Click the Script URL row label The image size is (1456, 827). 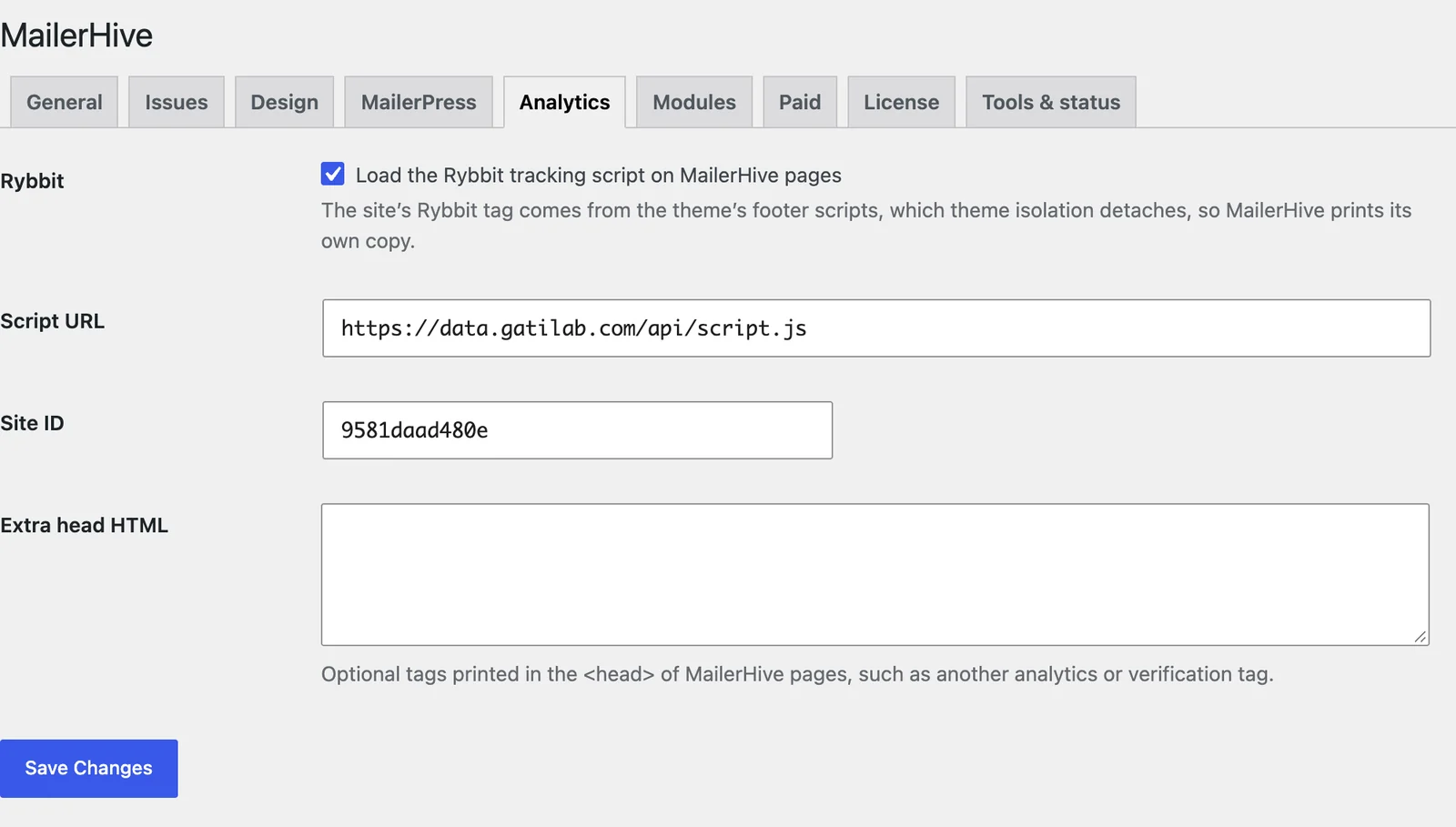click(52, 321)
